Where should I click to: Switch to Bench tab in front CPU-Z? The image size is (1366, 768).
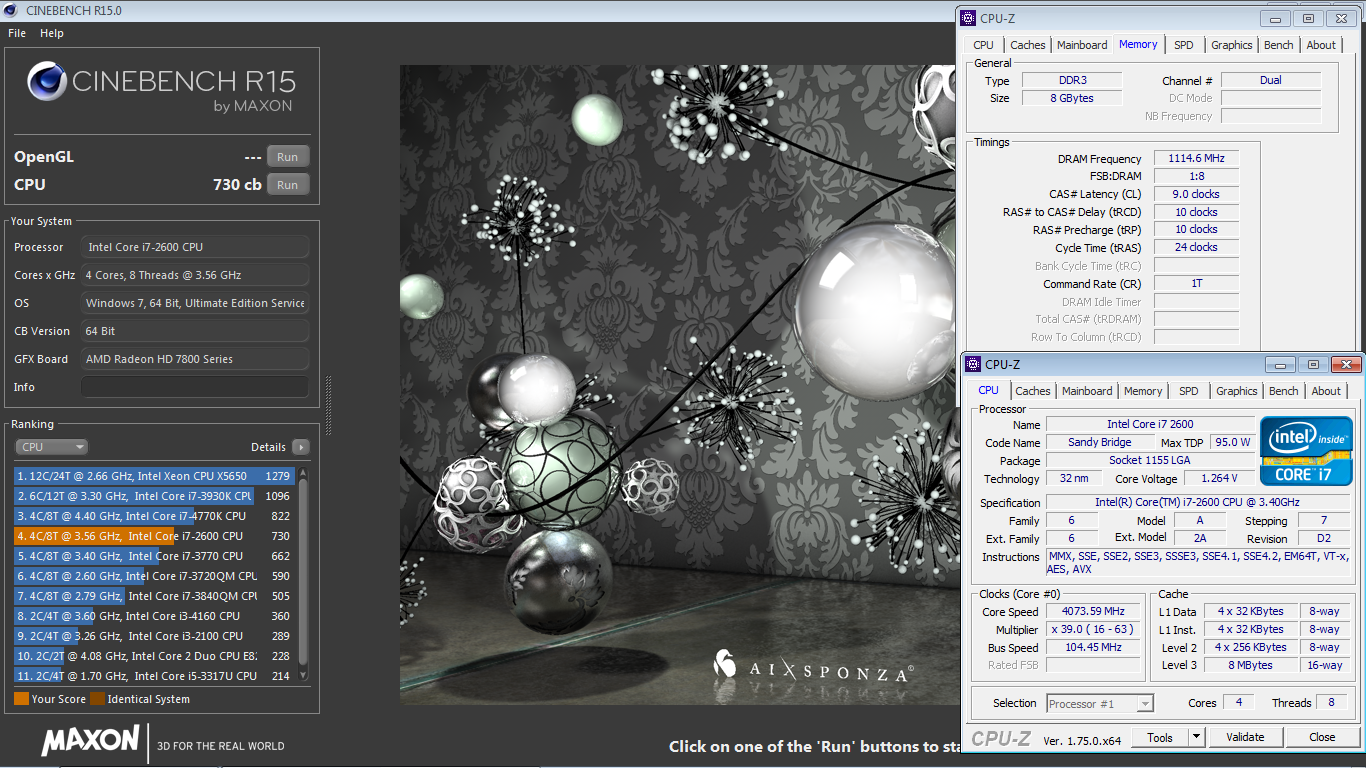coord(1284,391)
